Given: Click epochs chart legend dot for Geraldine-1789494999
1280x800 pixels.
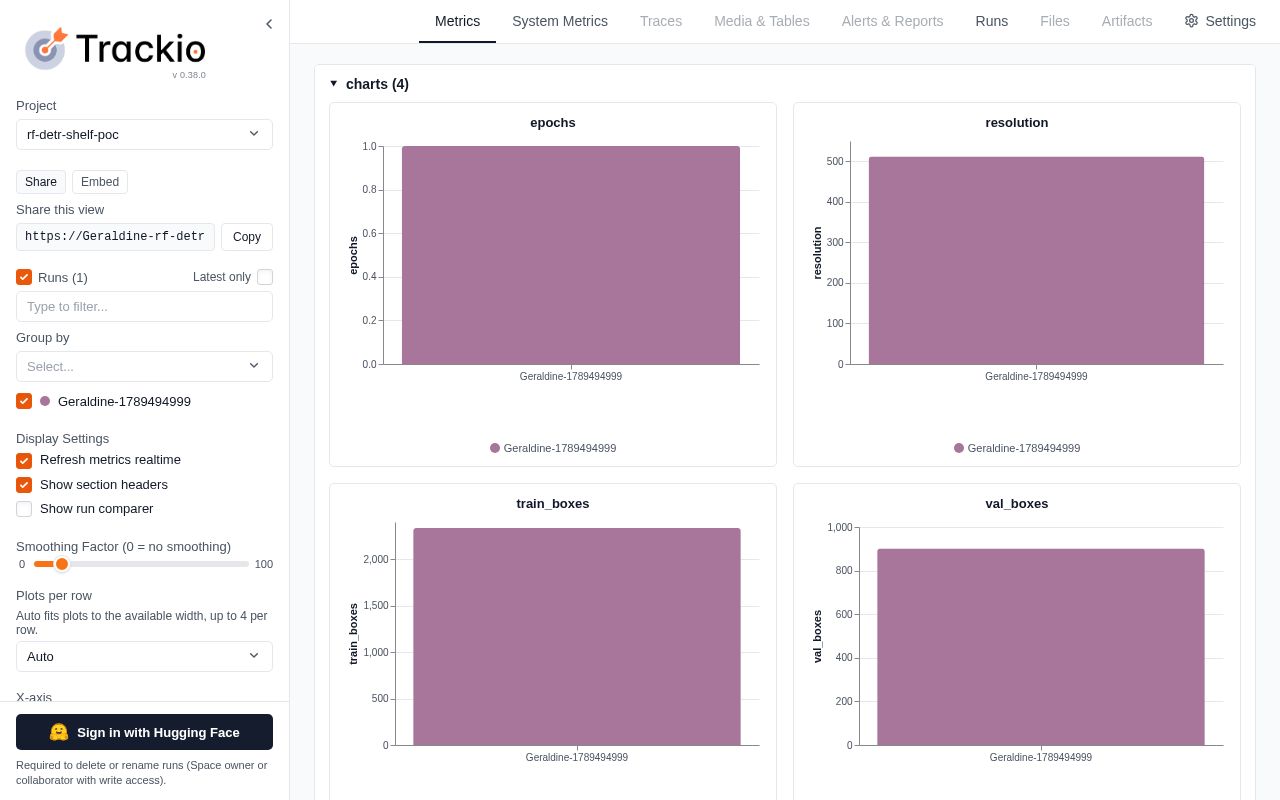Looking at the screenshot, I should 495,448.
